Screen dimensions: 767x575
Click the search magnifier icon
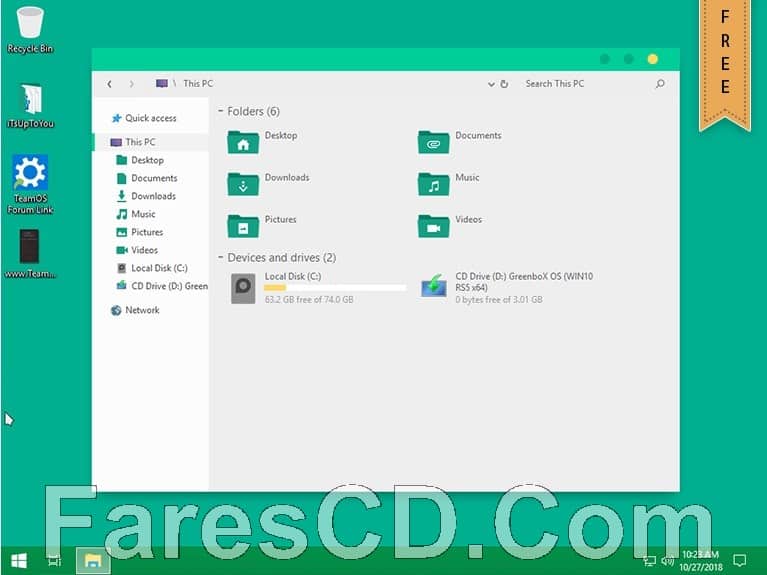[660, 84]
